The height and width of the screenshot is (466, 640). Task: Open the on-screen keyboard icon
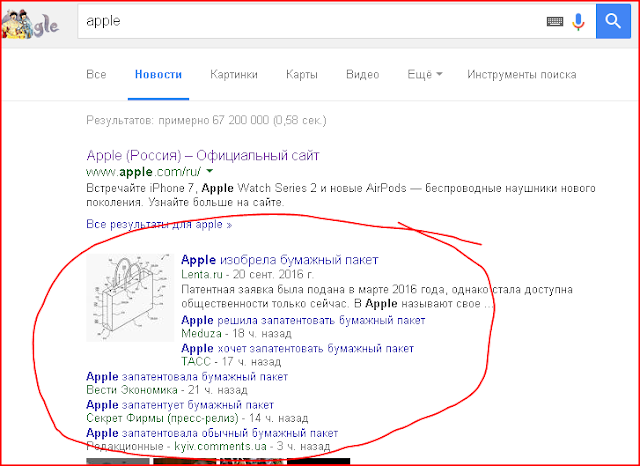tap(555, 21)
